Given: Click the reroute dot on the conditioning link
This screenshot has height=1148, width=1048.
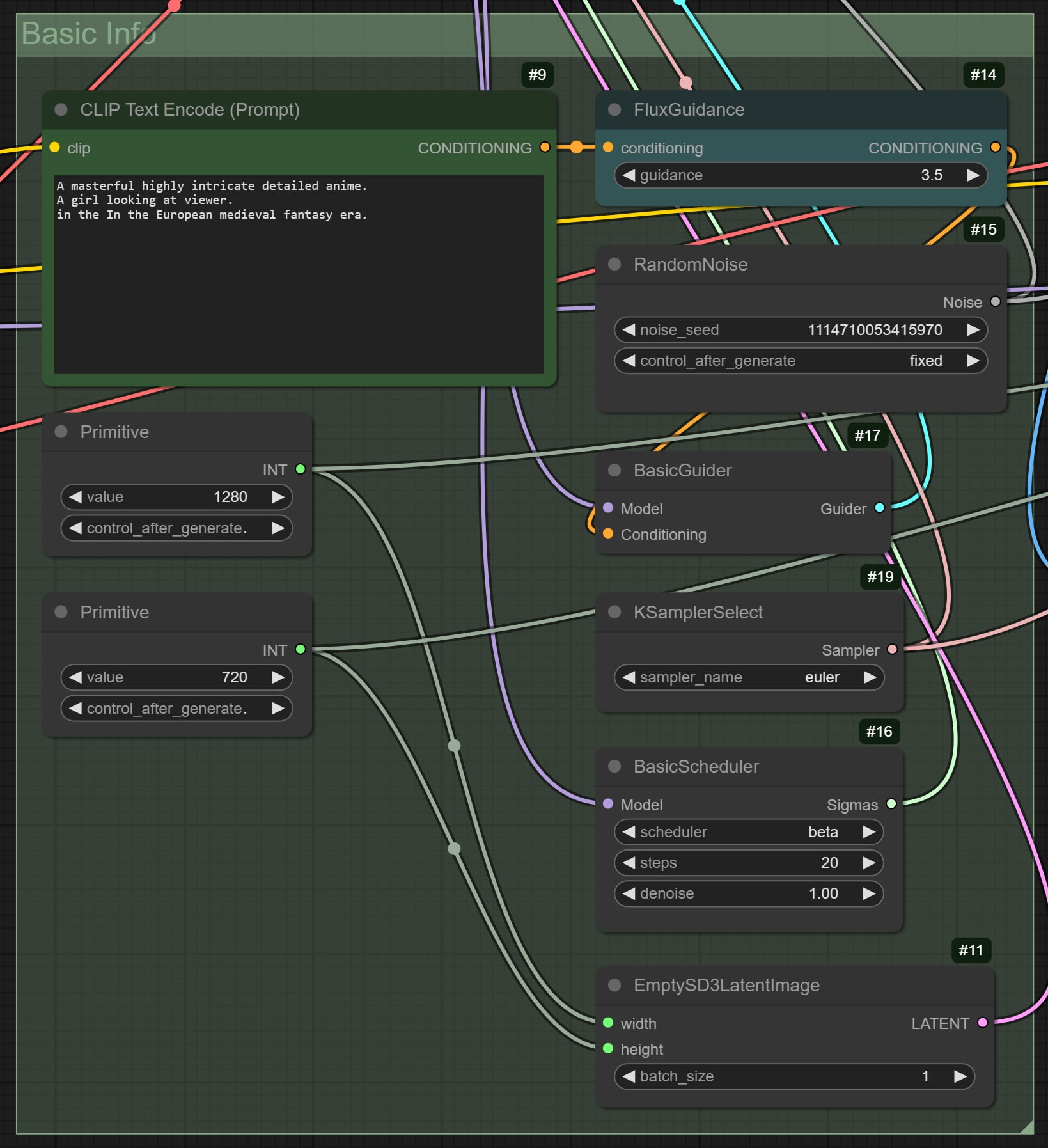Looking at the screenshot, I should point(577,148).
